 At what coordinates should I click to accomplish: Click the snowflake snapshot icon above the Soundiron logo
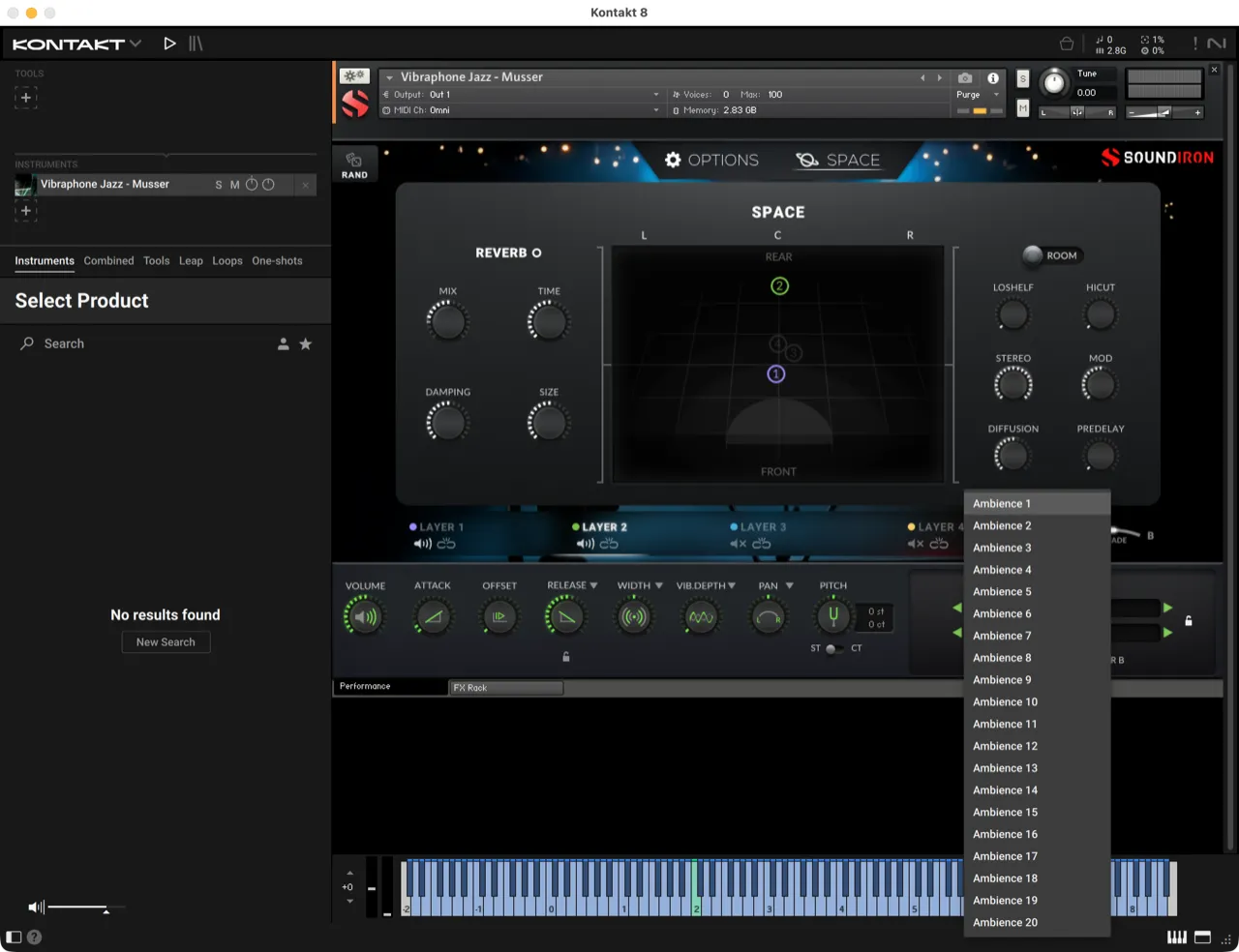pyautogui.click(x=353, y=75)
